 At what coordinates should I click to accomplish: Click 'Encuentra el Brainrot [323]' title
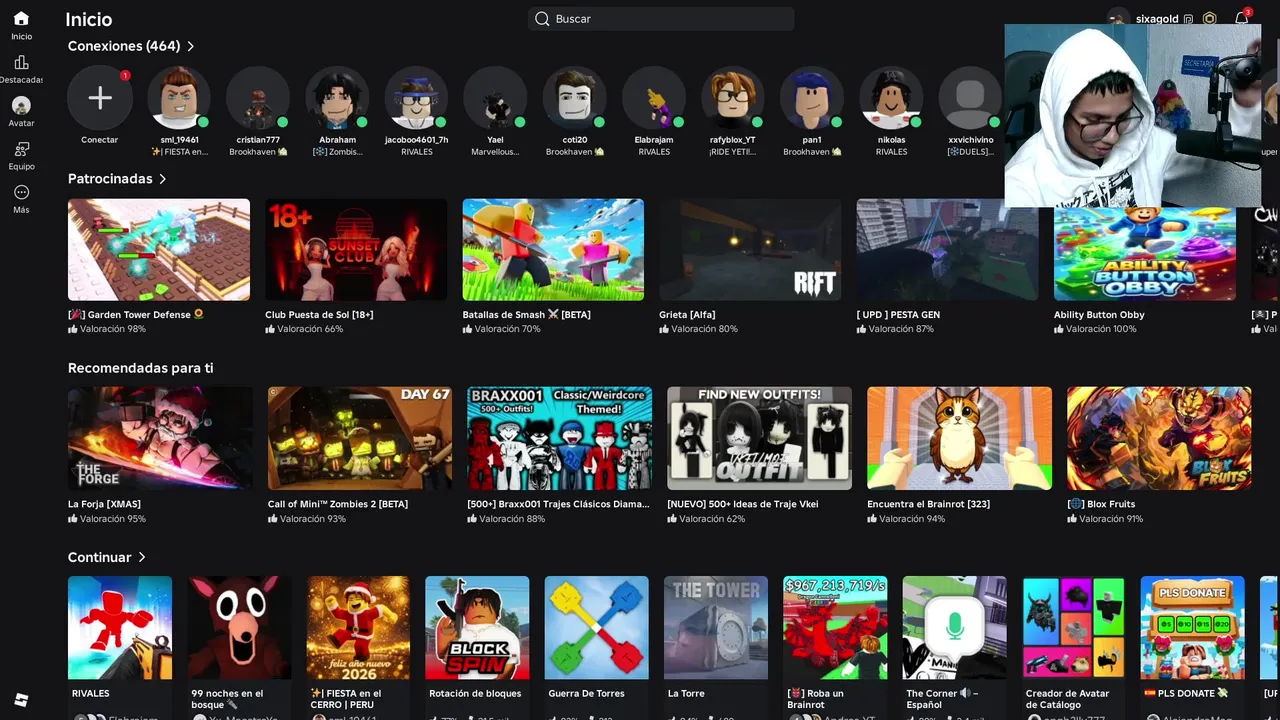928,504
